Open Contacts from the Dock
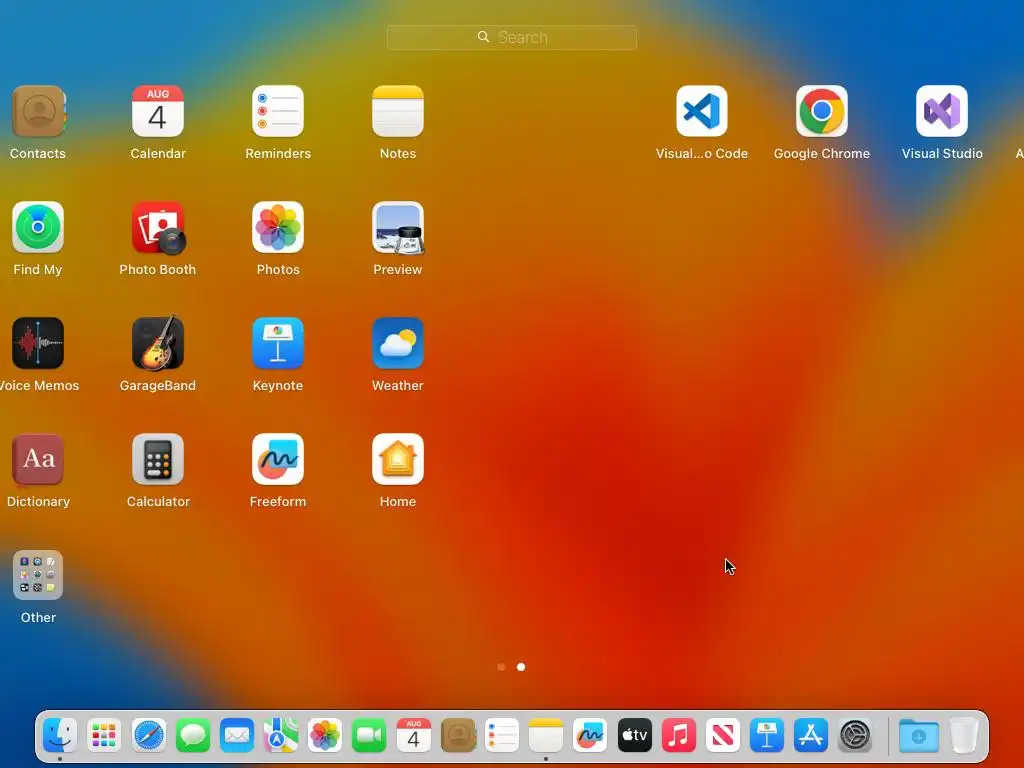 pos(458,736)
